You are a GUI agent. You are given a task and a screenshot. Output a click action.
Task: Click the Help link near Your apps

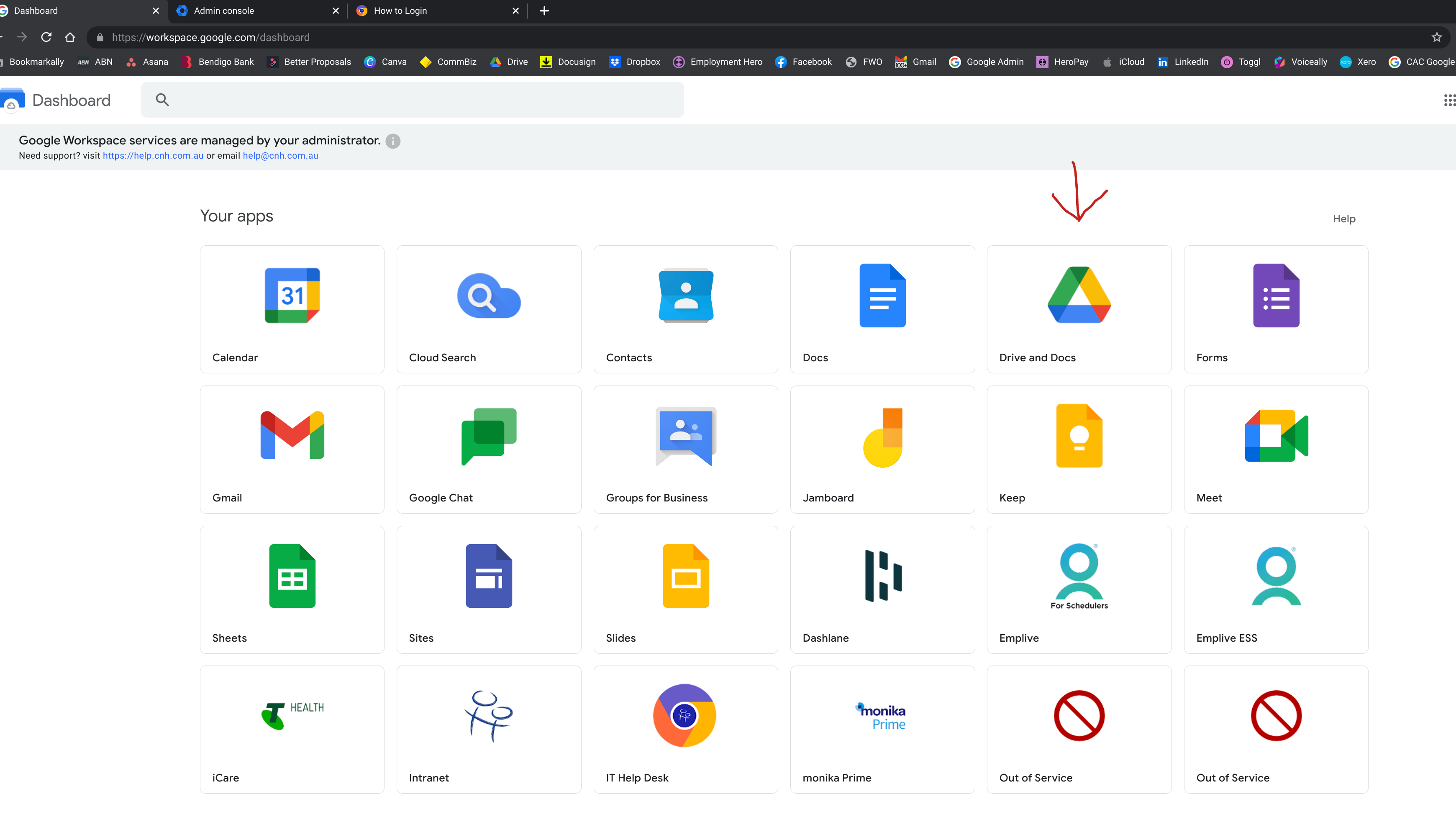pos(1343,219)
